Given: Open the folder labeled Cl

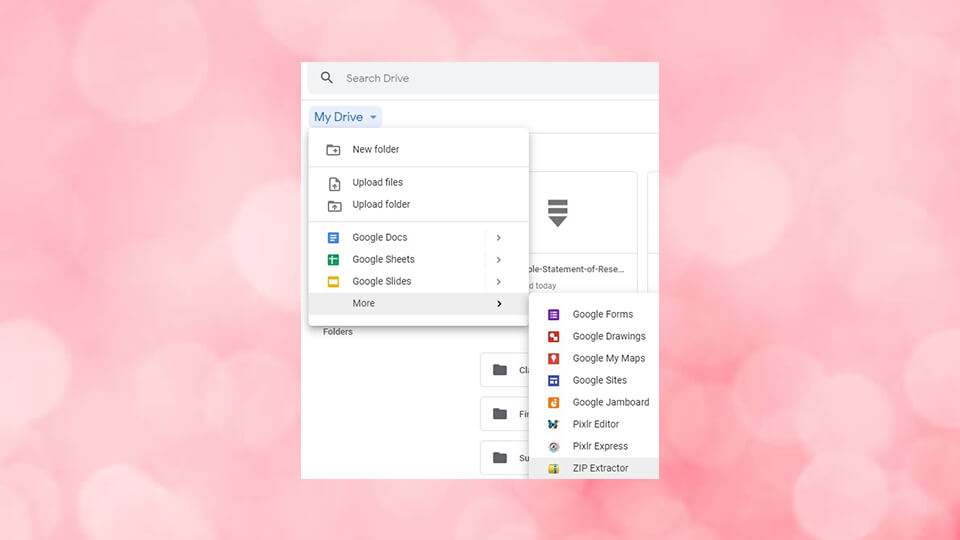Looking at the screenshot, I should click(x=505, y=370).
